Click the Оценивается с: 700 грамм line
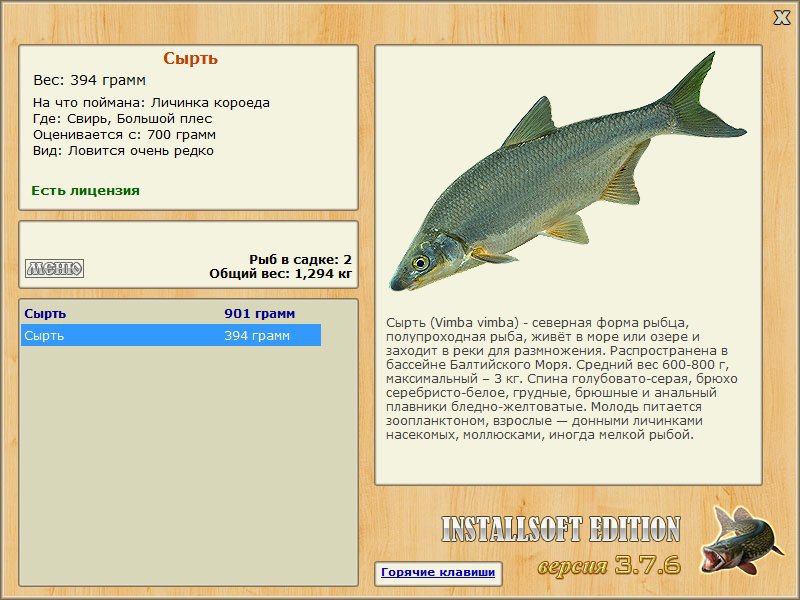Image resolution: width=800 pixels, height=600 pixels. coord(124,135)
